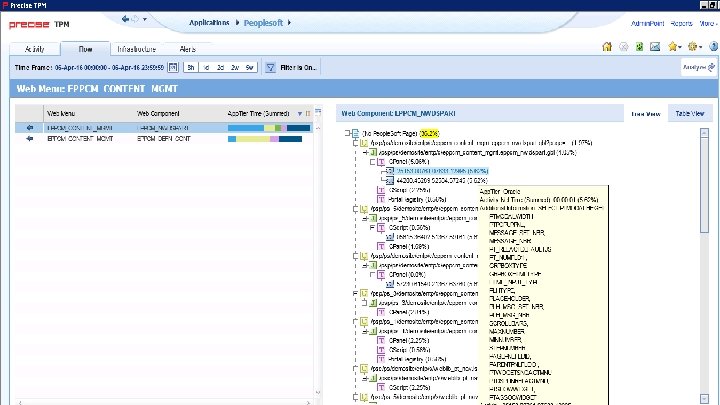This screenshot has height=405, width=720.
Task: Click the greyed-out round icon beside Home
Action: [x=624, y=47]
